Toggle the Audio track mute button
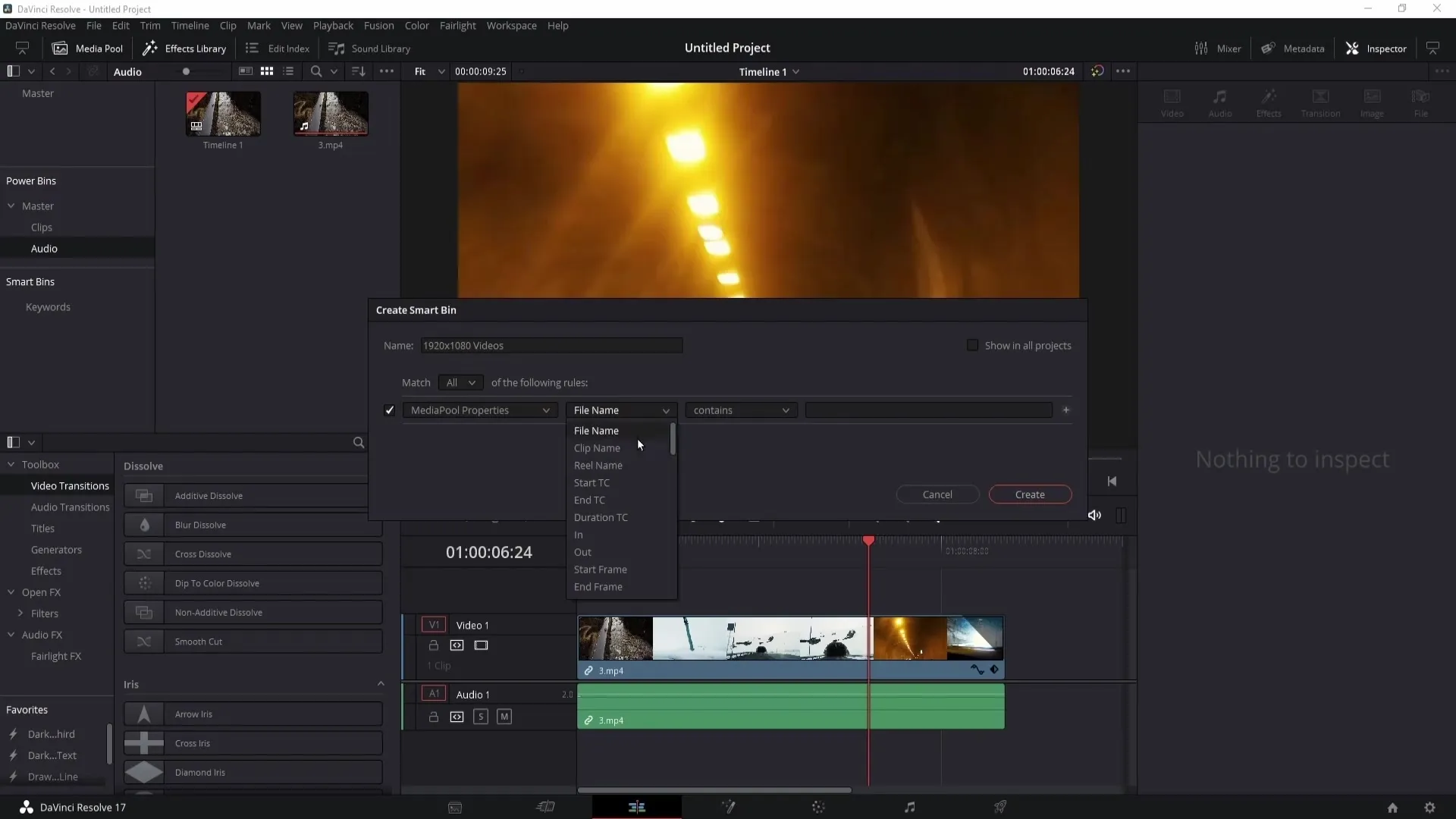 pos(504,716)
